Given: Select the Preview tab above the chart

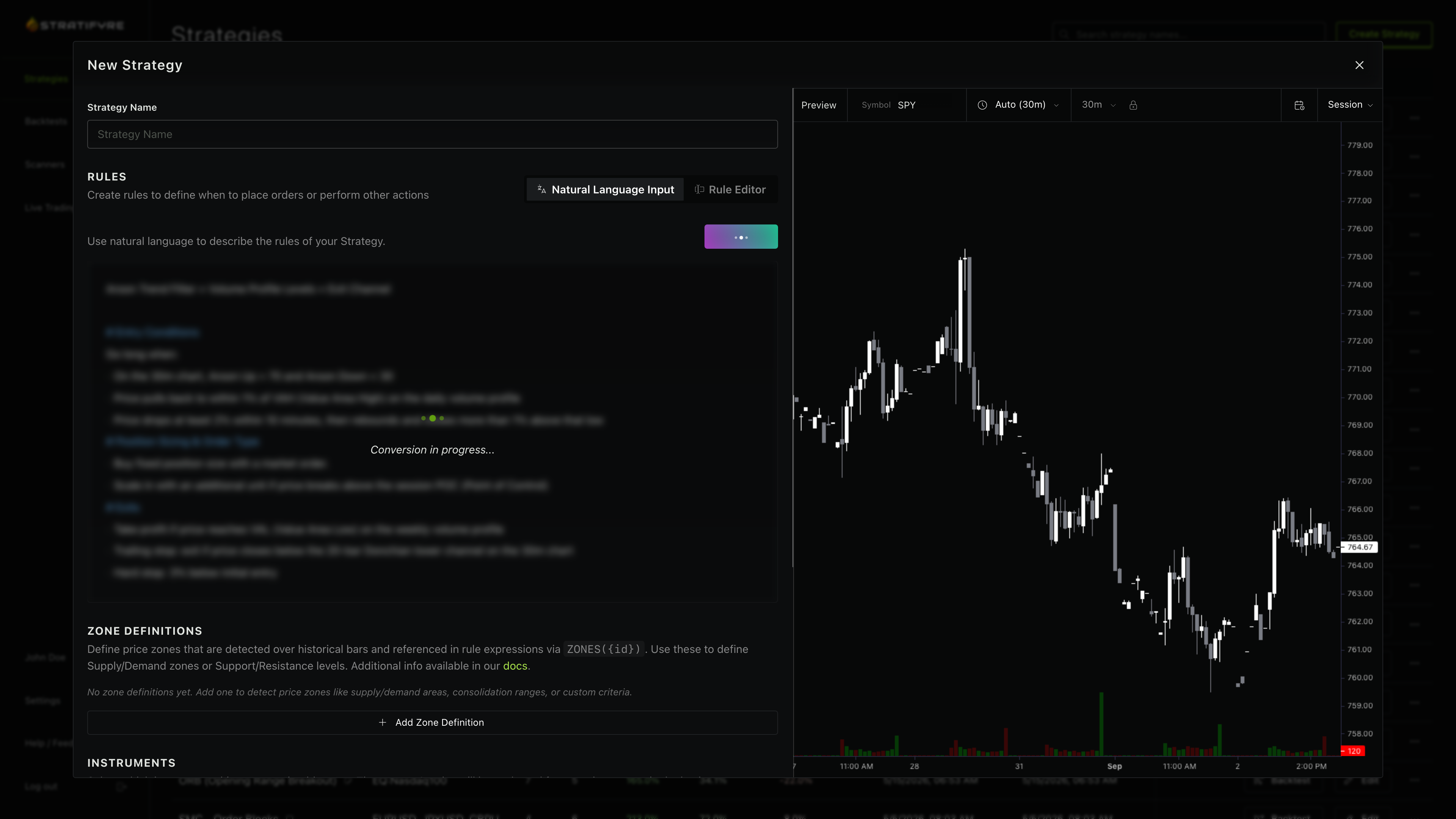Looking at the screenshot, I should click(x=819, y=105).
